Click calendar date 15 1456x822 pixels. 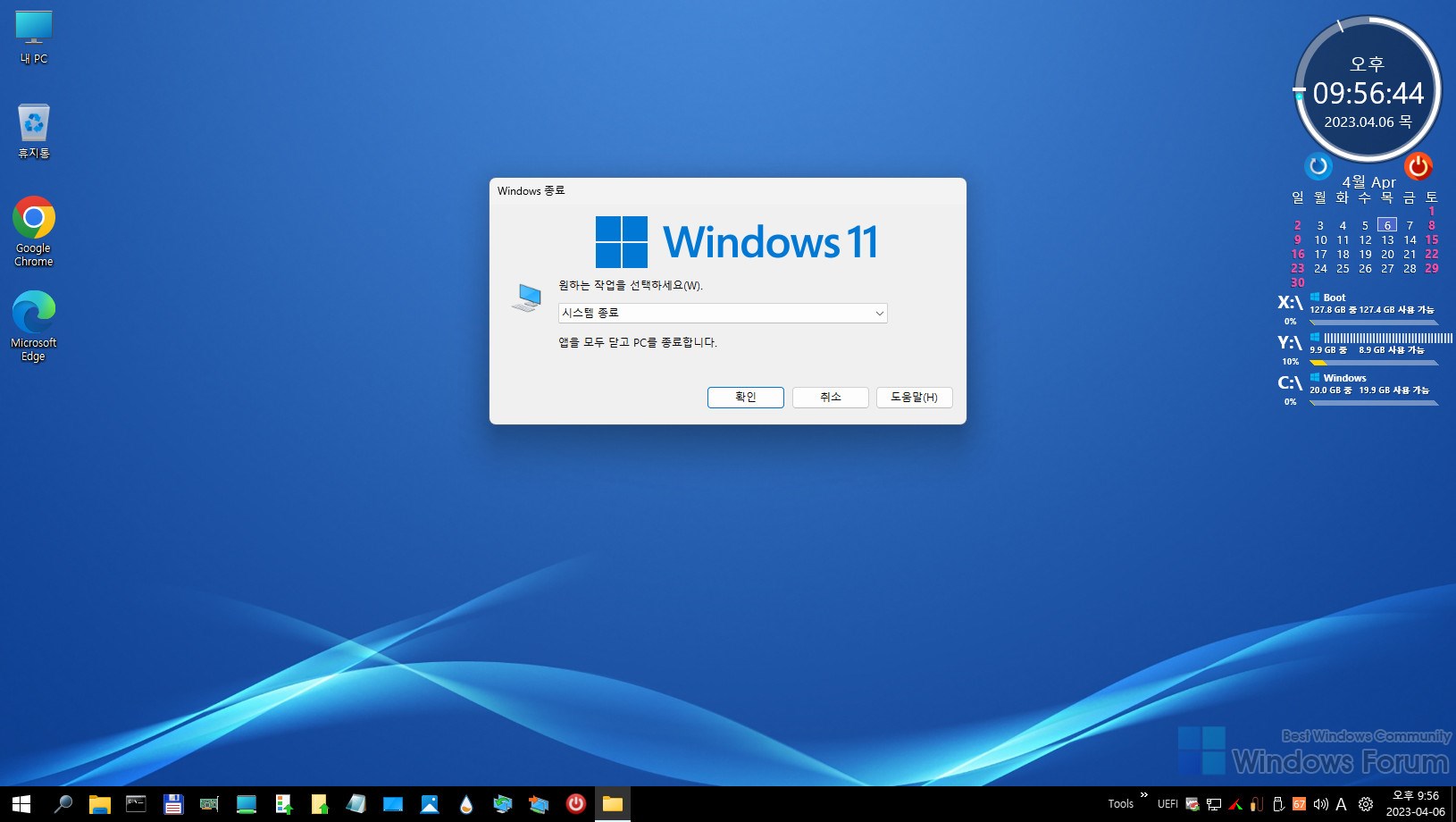point(1432,239)
